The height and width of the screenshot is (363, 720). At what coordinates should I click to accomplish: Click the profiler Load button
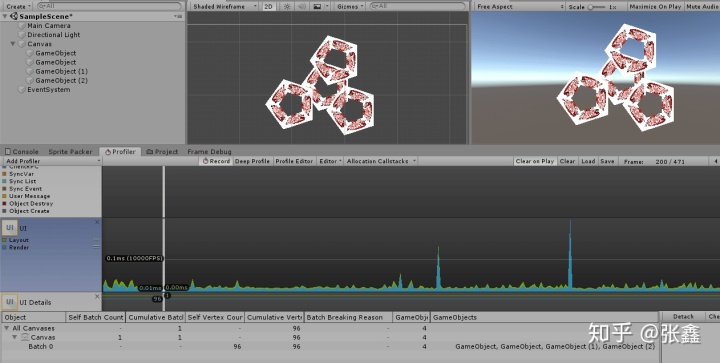[588, 161]
